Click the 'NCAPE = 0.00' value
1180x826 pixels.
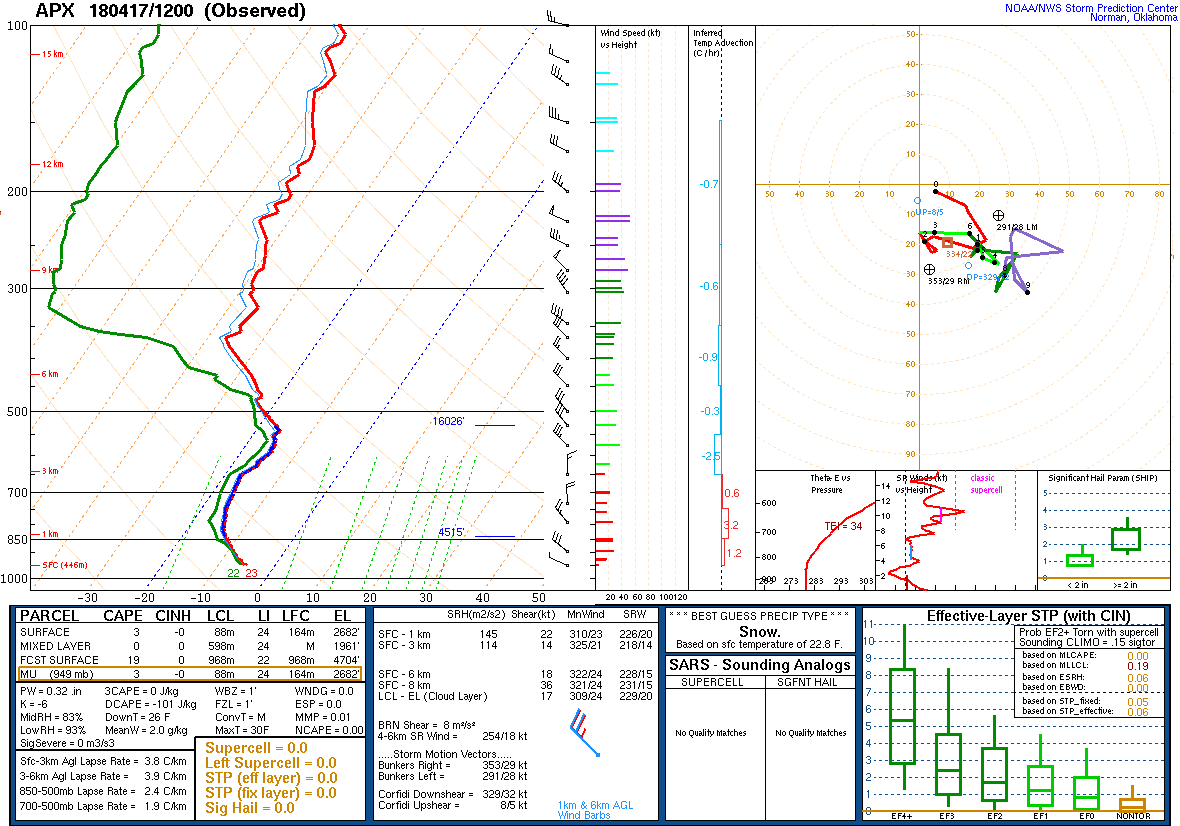pos(329,730)
